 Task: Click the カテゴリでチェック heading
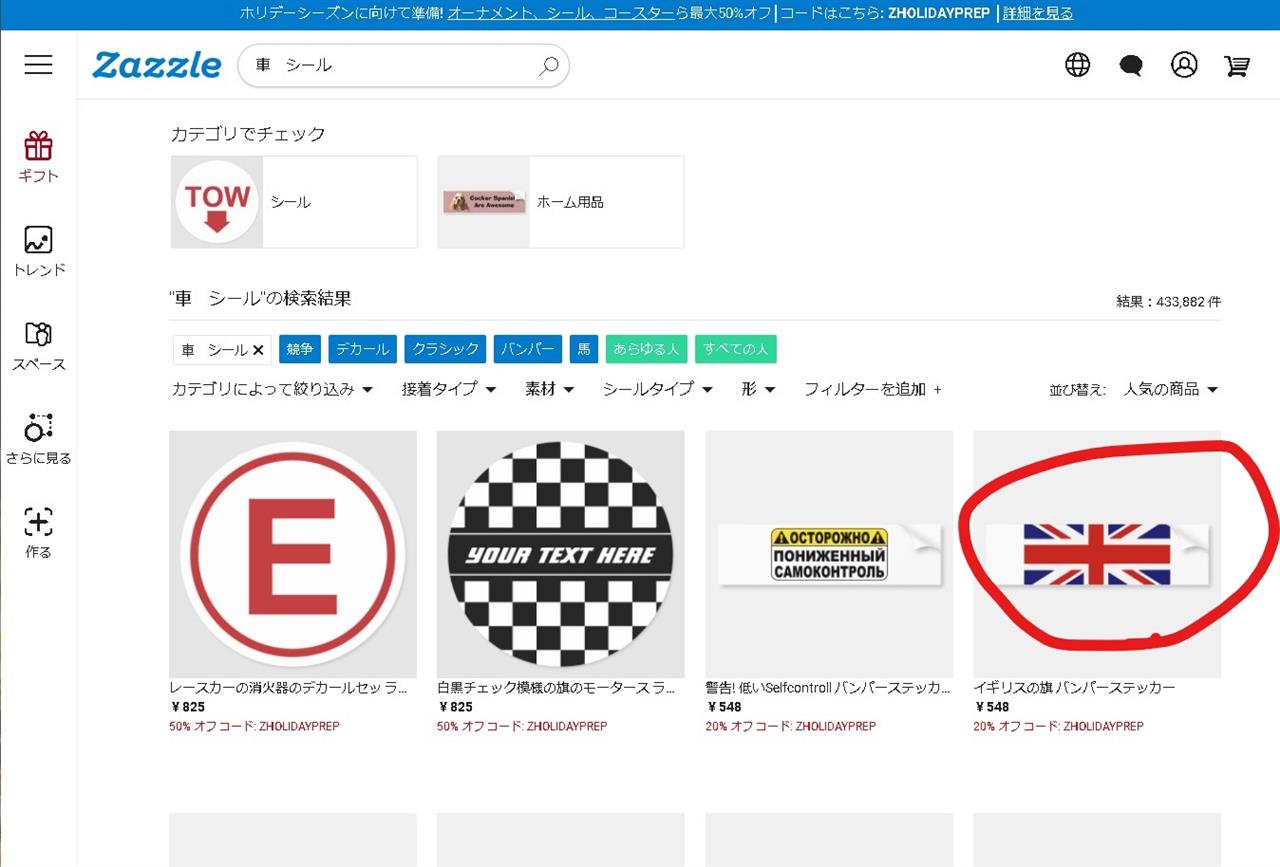pyautogui.click(x=248, y=134)
